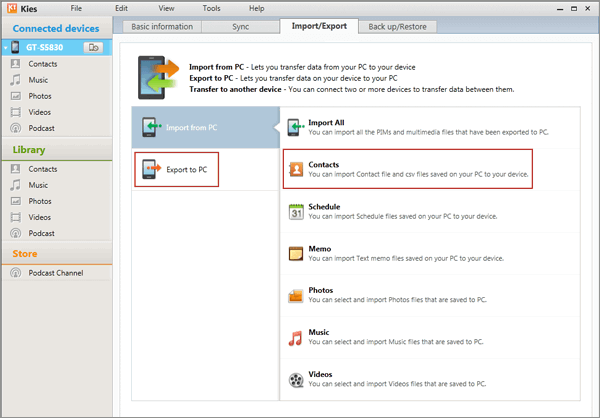Click the Schedule calendar icon
600x418 pixels.
click(295, 211)
